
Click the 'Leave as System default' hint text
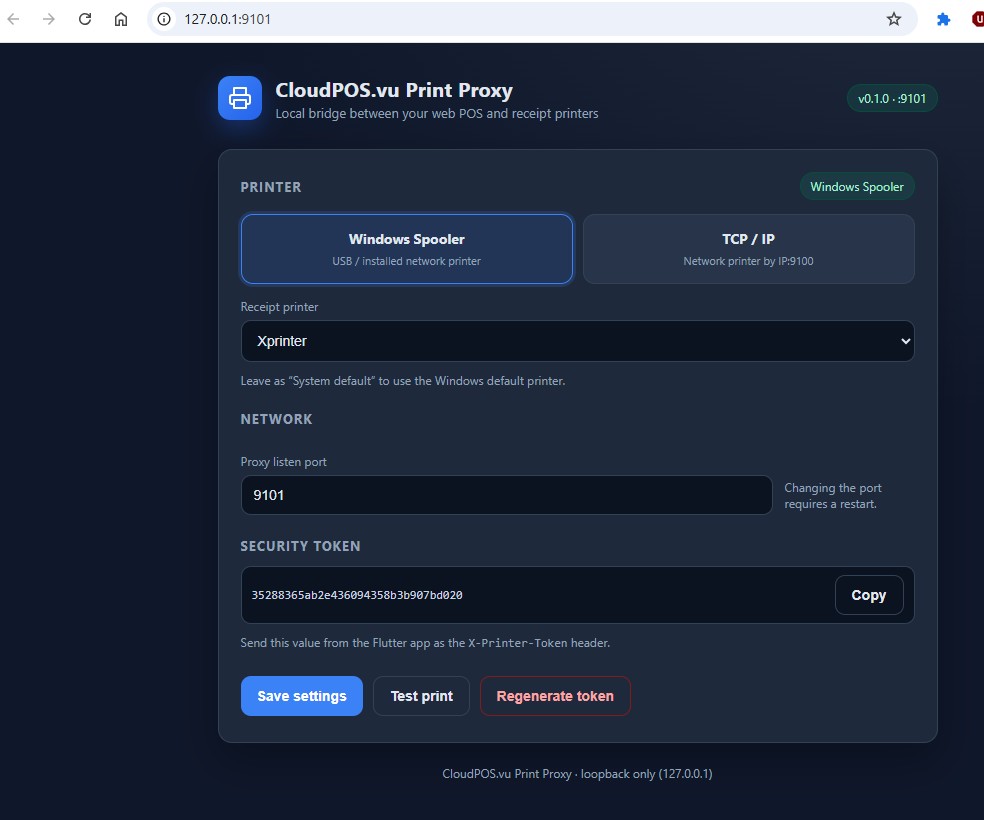pyautogui.click(x=403, y=381)
